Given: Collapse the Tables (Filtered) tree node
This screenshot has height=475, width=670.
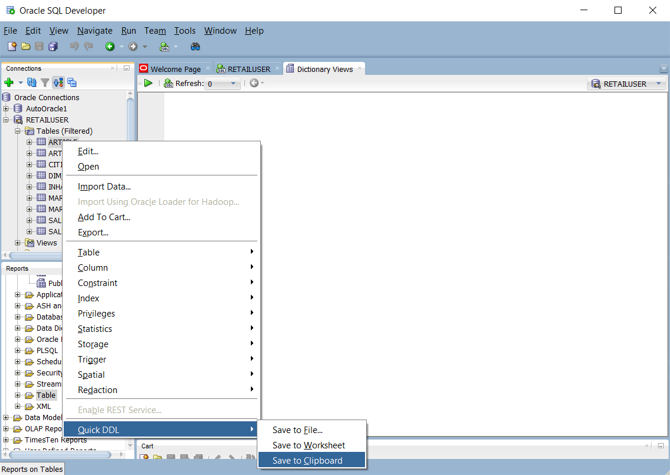Looking at the screenshot, I should (18, 131).
